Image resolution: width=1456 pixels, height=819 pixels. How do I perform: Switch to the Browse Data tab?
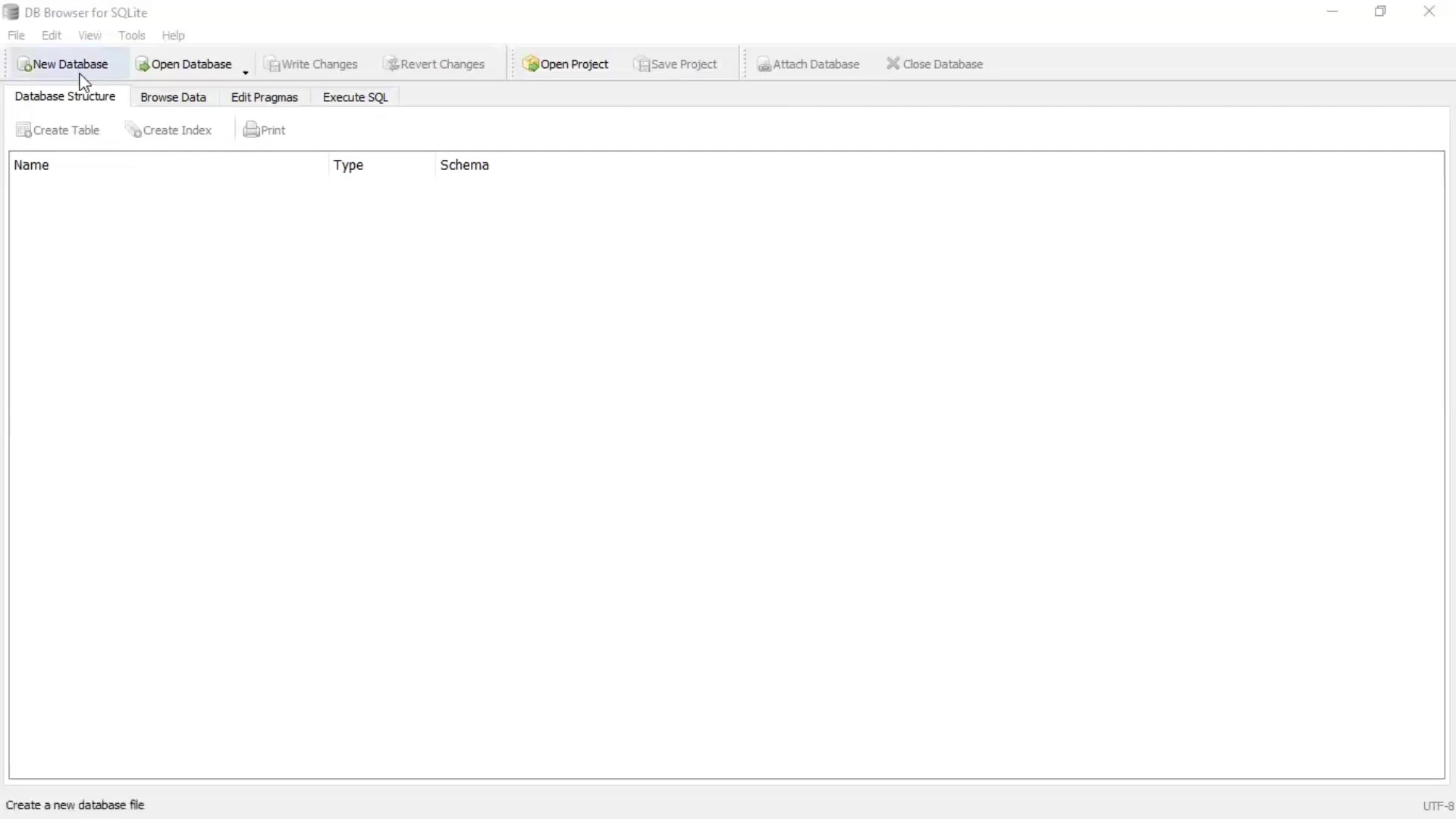tap(173, 97)
